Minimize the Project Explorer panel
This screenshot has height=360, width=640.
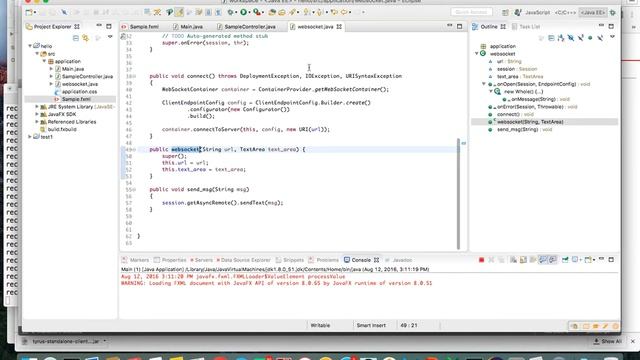point(99,26)
